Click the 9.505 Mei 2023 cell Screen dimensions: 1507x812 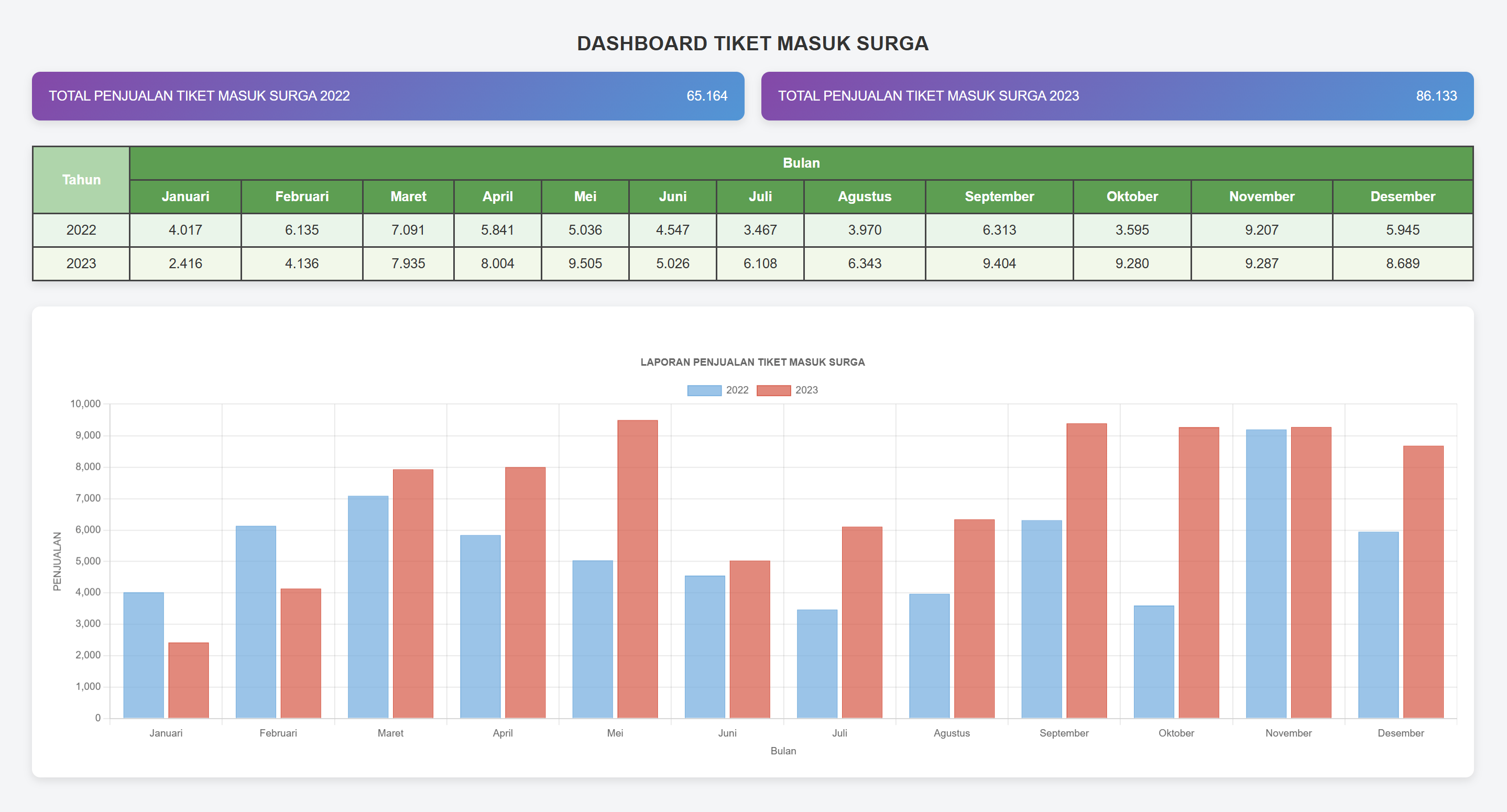tap(585, 264)
